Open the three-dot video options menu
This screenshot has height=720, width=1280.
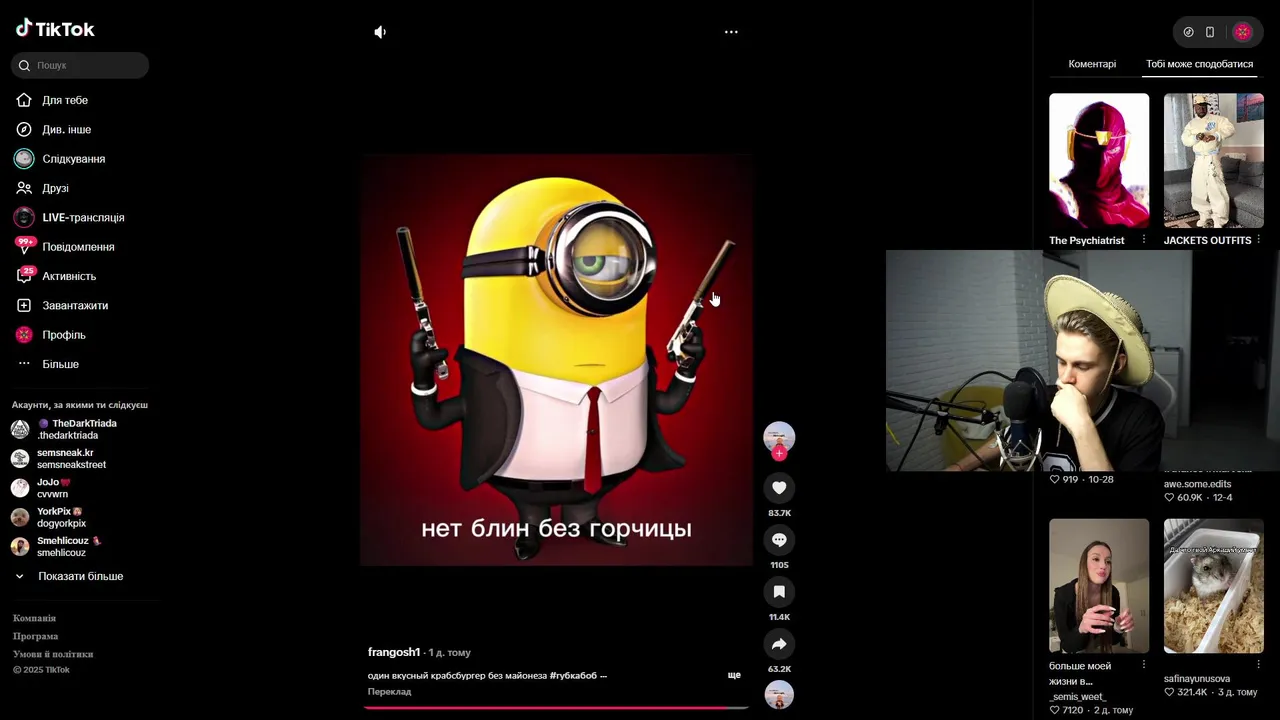(731, 32)
